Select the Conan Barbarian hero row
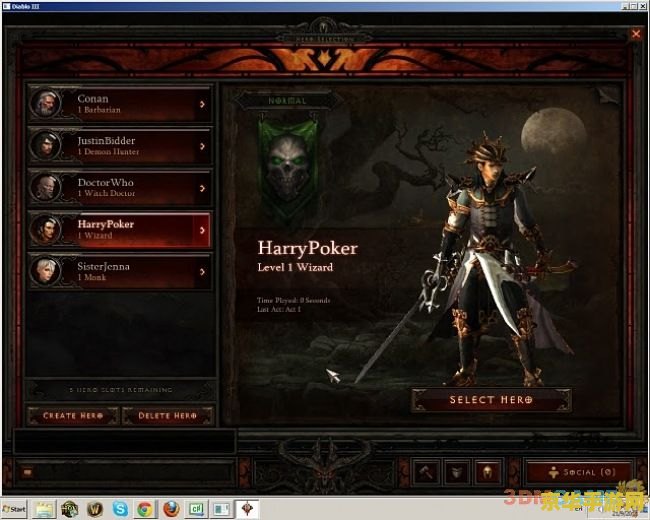The width and height of the screenshot is (650, 520). coord(120,104)
